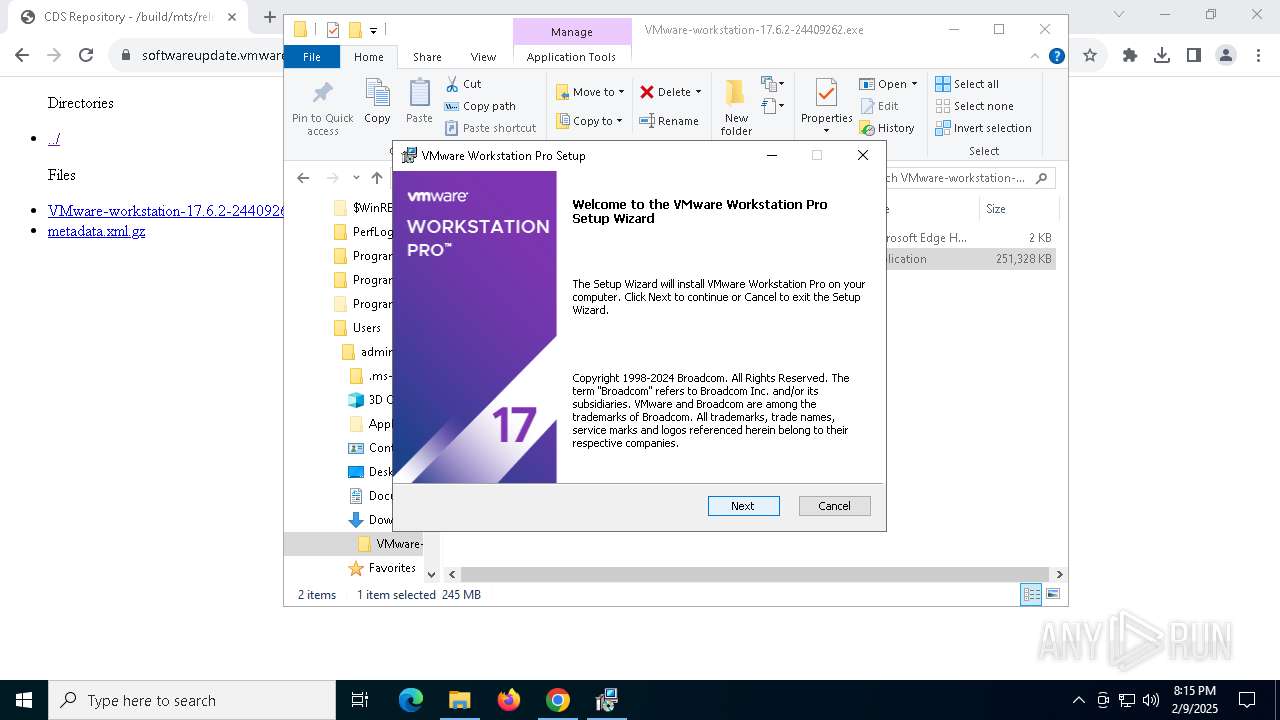Click Chrome Back arrow
The image size is (1280, 720).
tap(22, 55)
